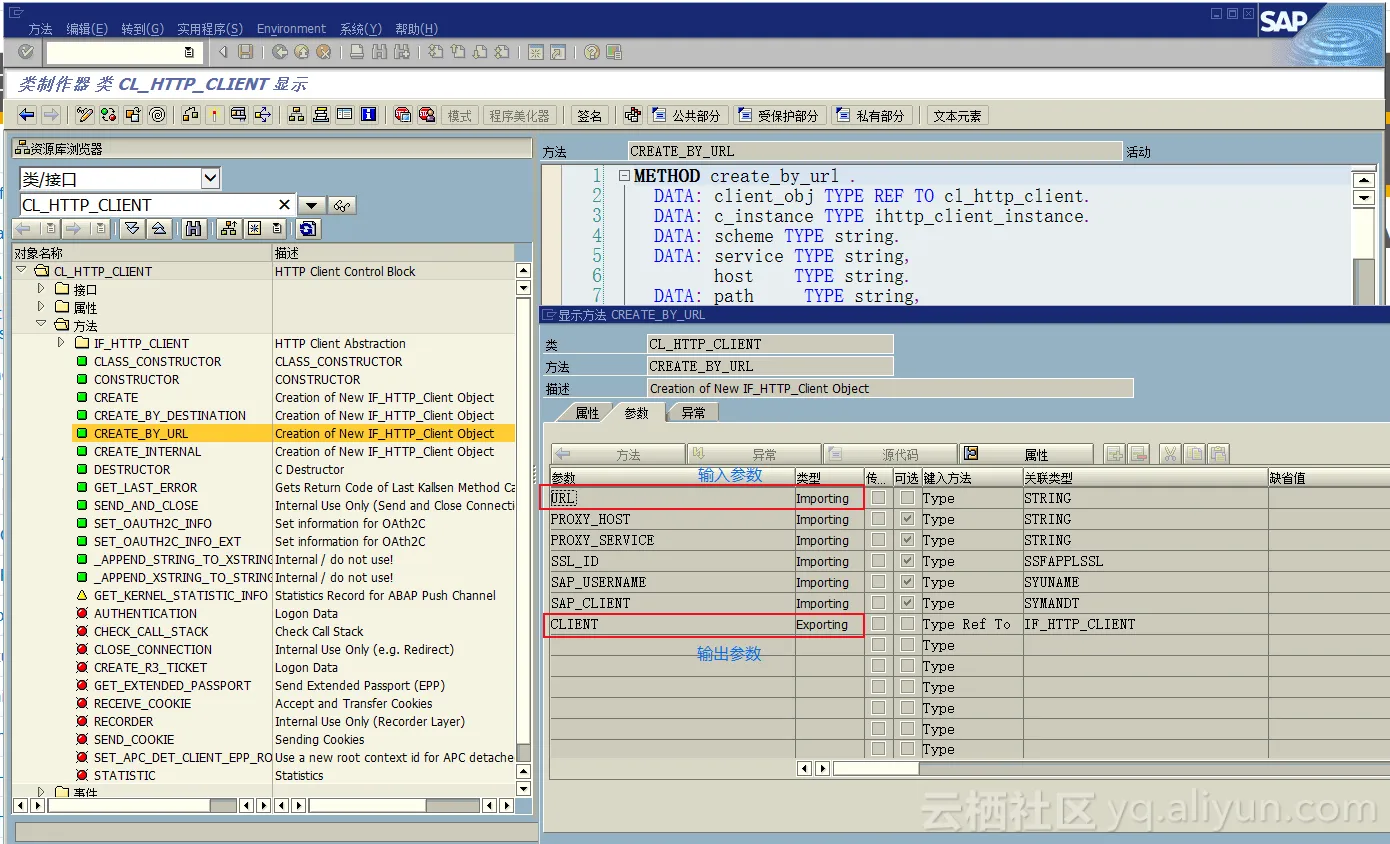Toggle the Optional checkbox for SAP_USERNAME

(907, 582)
